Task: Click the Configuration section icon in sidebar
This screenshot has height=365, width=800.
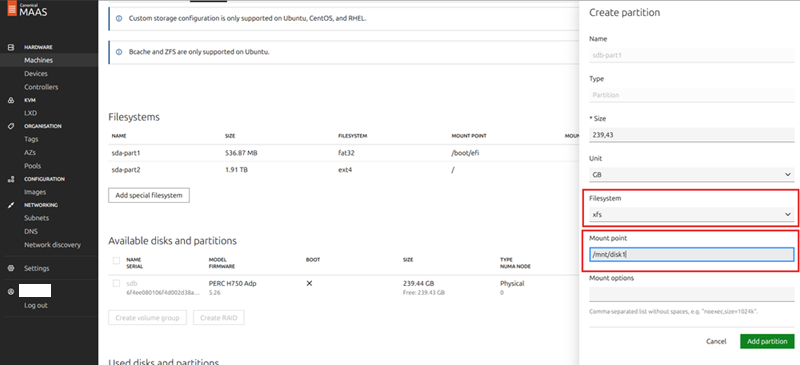Action: pos(11,179)
